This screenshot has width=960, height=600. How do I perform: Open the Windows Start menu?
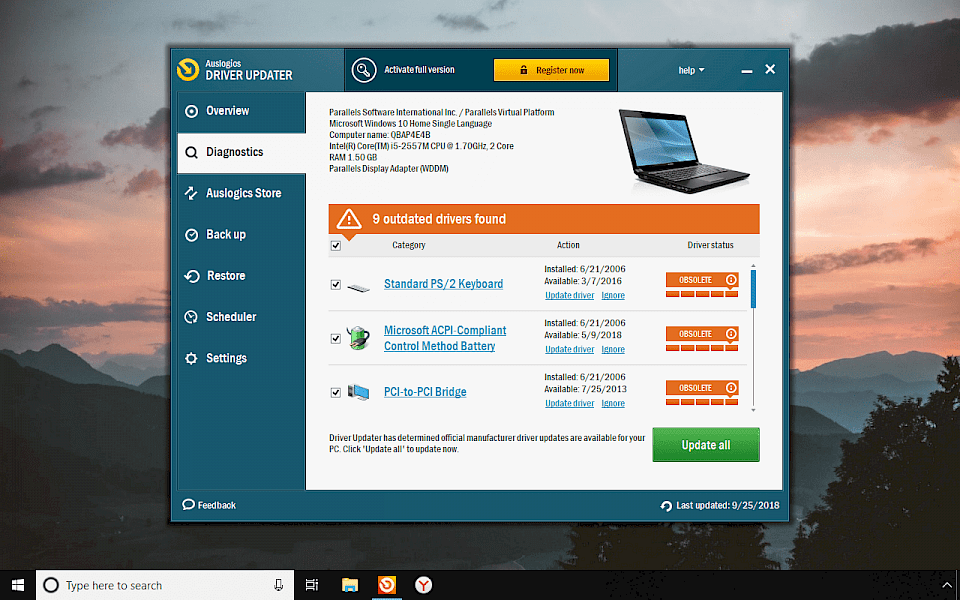(x=18, y=585)
